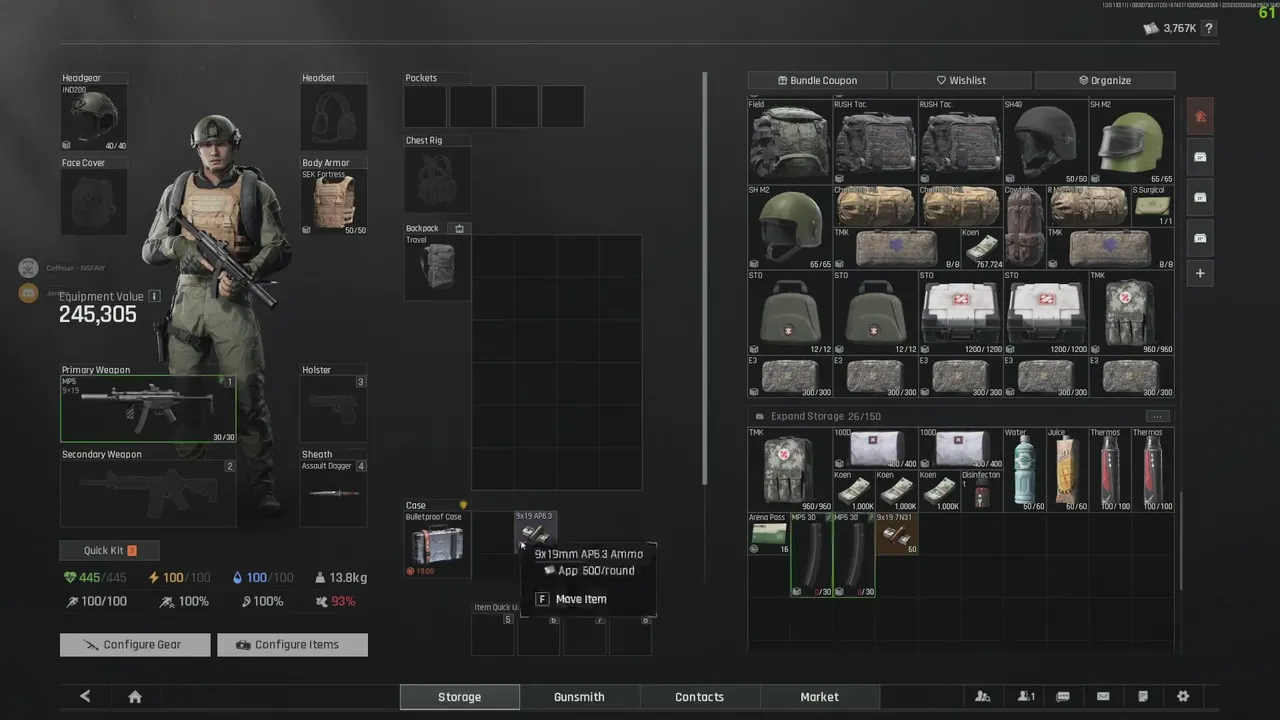The height and width of the screenshot is (720, 1280).
Task: Select the Assault Dagger sheath slot
Action: (334, 493)
